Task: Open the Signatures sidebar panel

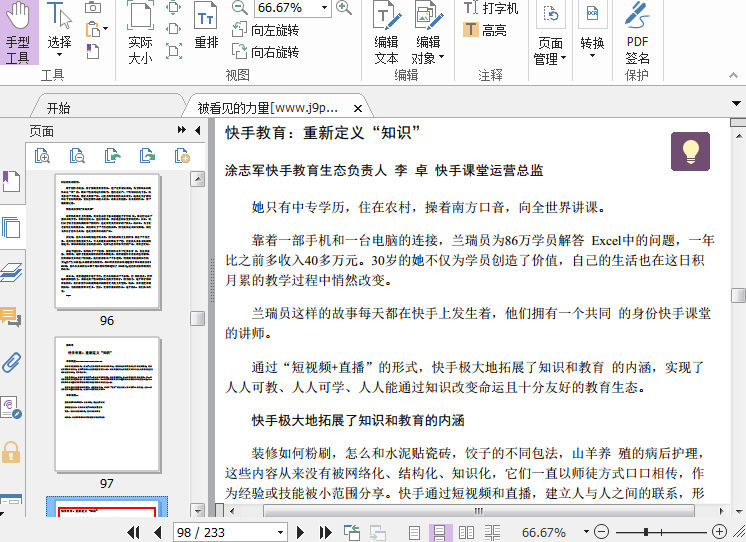Action: (11, 407)
